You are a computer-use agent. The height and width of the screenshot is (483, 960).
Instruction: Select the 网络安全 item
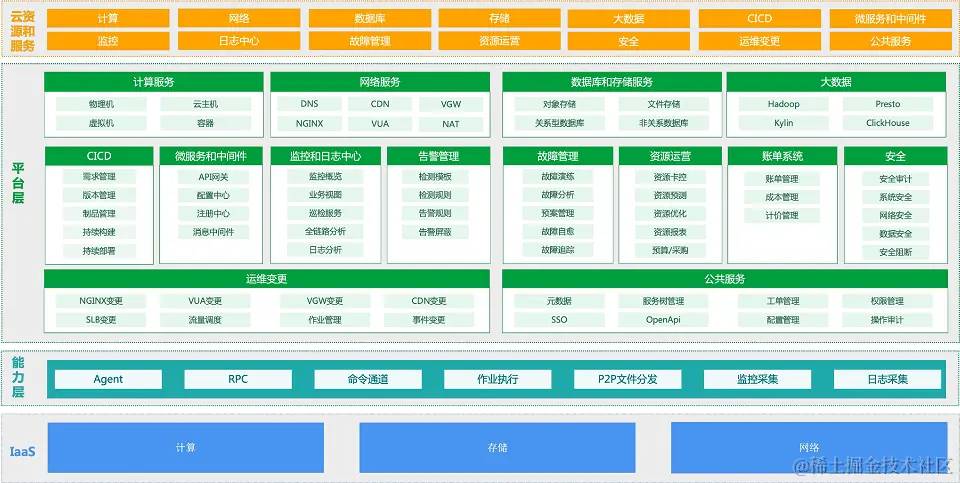point(896,215)
